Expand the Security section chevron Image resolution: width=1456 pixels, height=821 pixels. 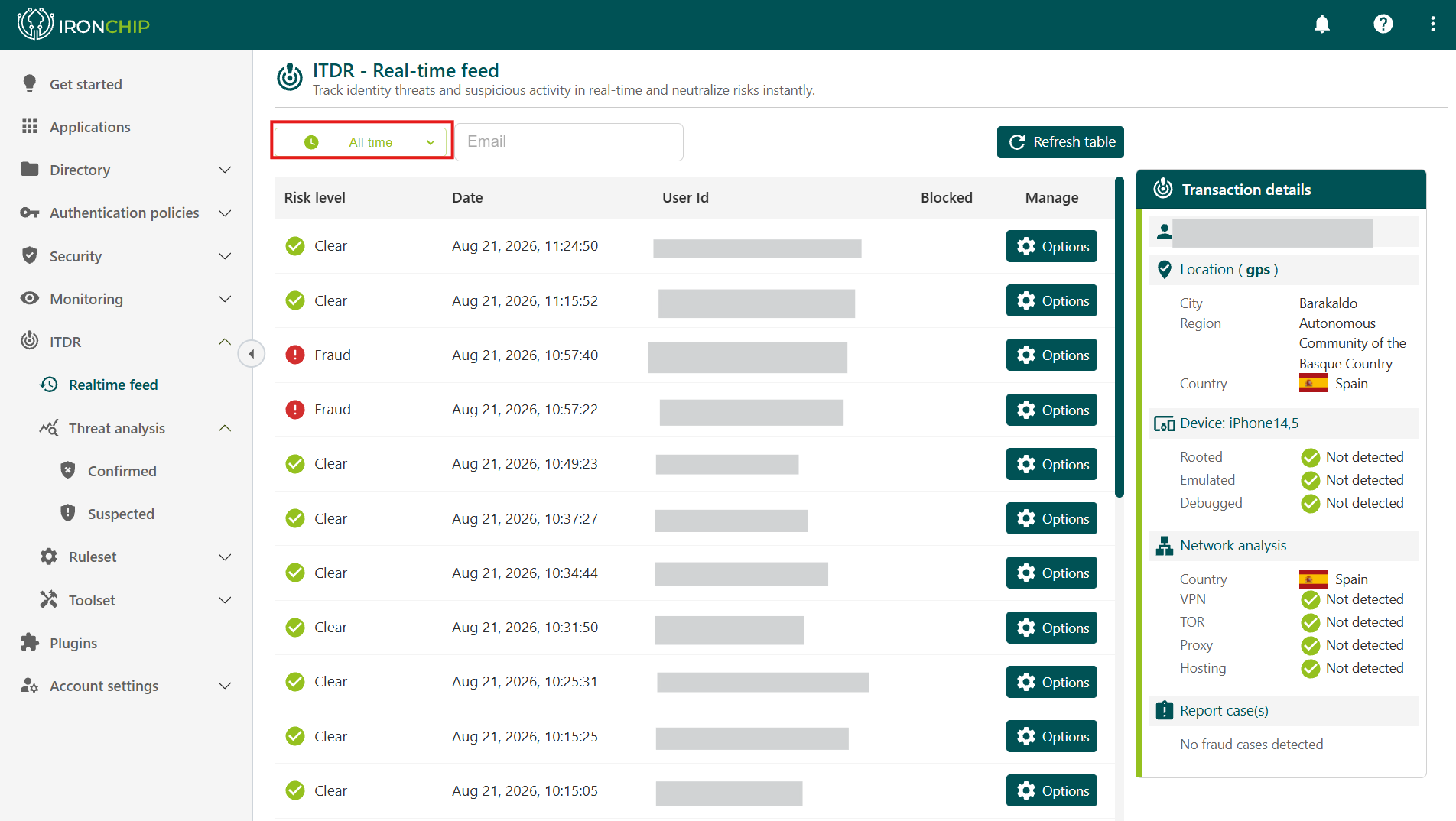[x=225, y=256]
